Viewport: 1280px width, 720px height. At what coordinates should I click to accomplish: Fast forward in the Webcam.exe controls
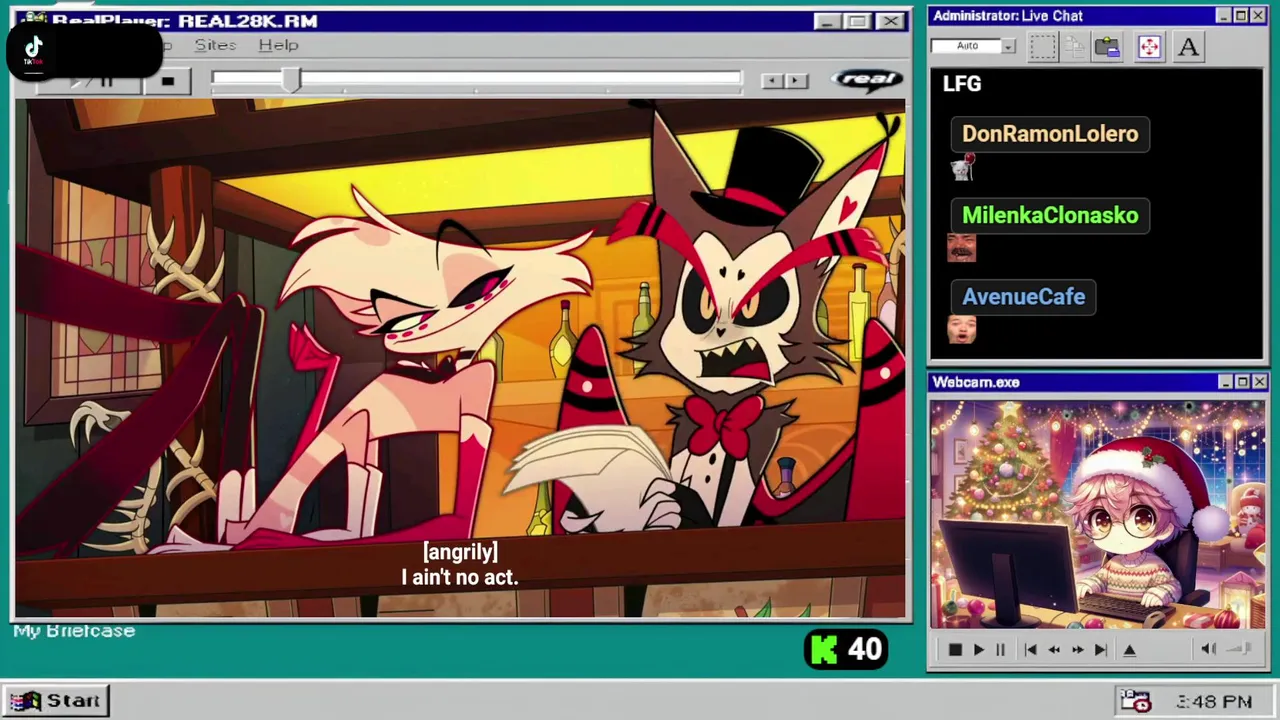coord(1077,650)
